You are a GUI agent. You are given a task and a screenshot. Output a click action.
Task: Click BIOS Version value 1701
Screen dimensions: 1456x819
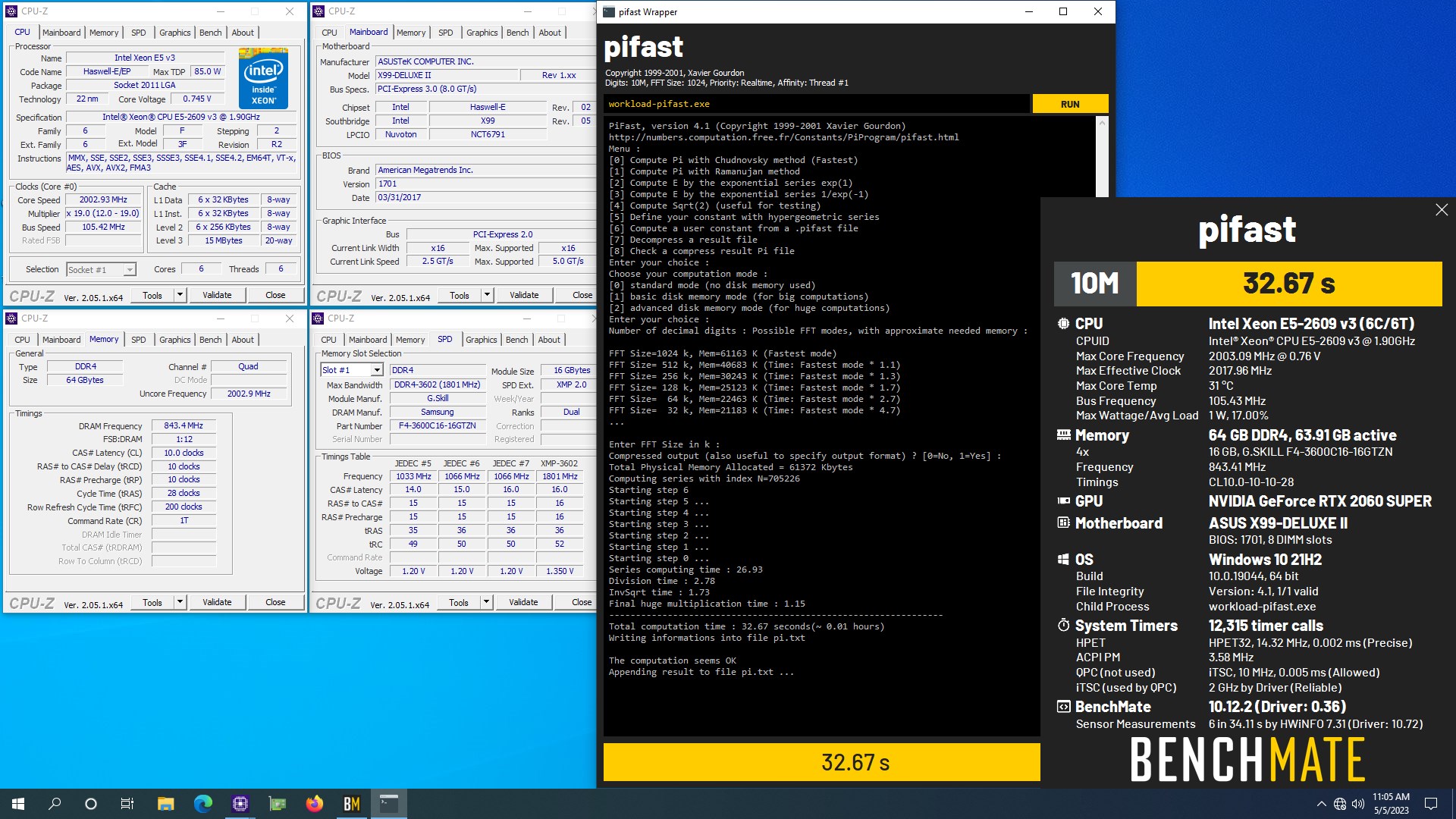click(x=485, y=184)
